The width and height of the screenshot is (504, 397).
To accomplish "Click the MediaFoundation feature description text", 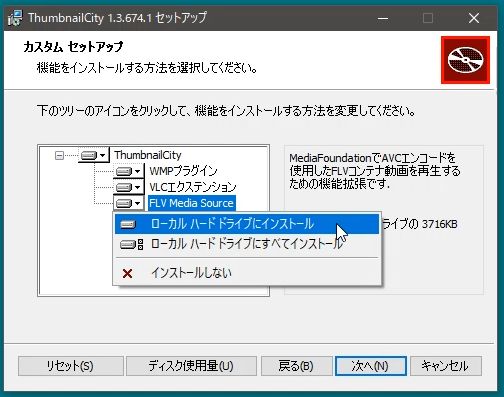I will 375,171.
